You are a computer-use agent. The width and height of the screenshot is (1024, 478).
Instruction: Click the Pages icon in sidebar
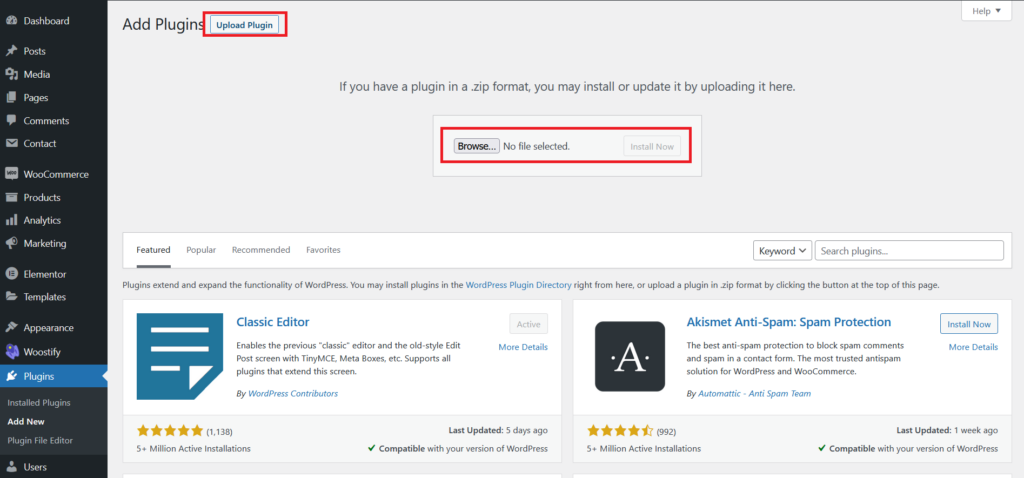pos(11,97)
